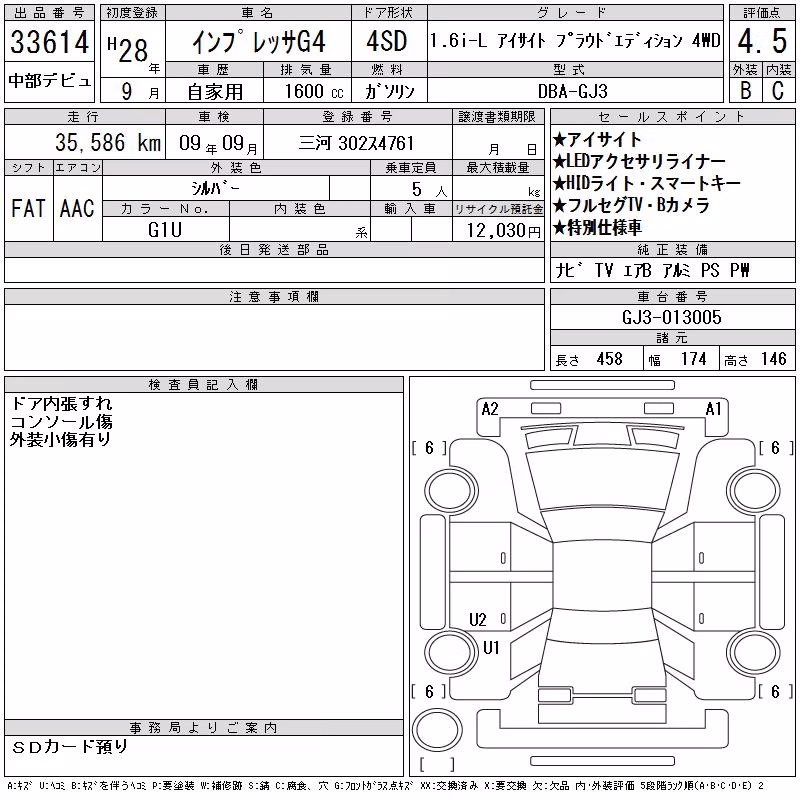Click the sales point ★HIDライト・スマートキー
The width and height of the screenshot is (800, 800).
coord(646,183)
